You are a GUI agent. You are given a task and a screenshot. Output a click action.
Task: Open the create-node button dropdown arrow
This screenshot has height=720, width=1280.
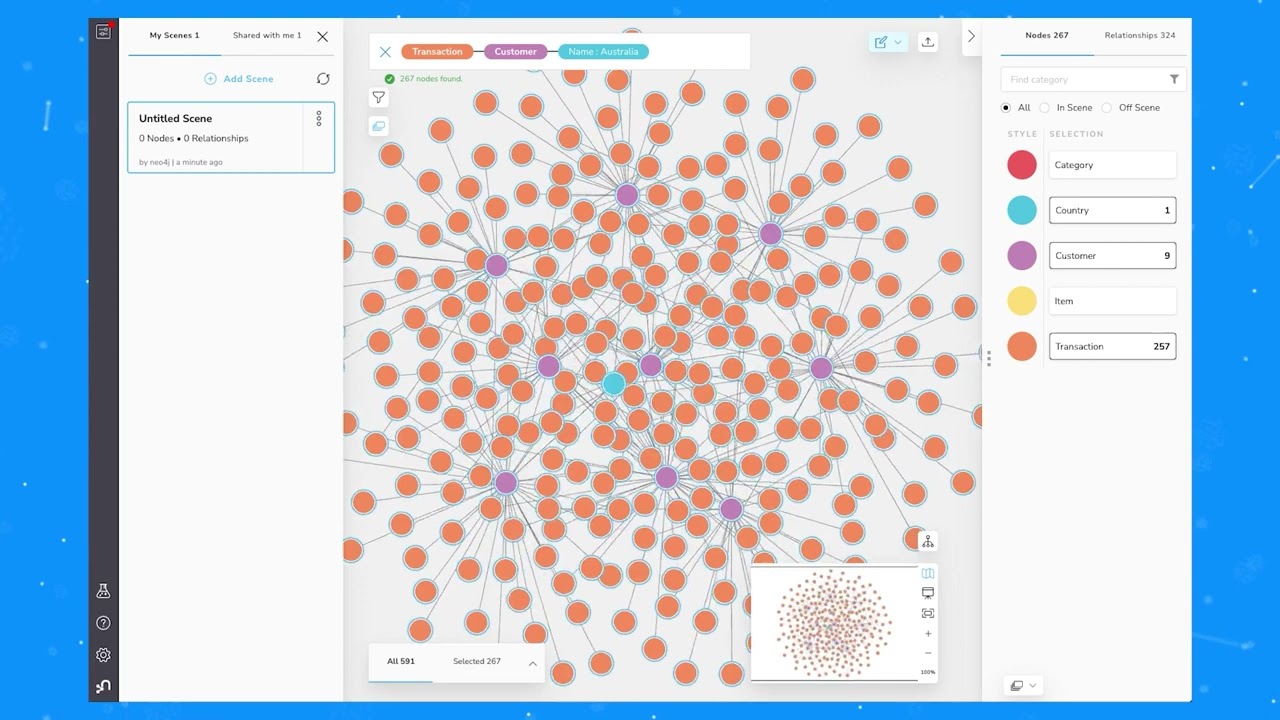click(898, 42)
